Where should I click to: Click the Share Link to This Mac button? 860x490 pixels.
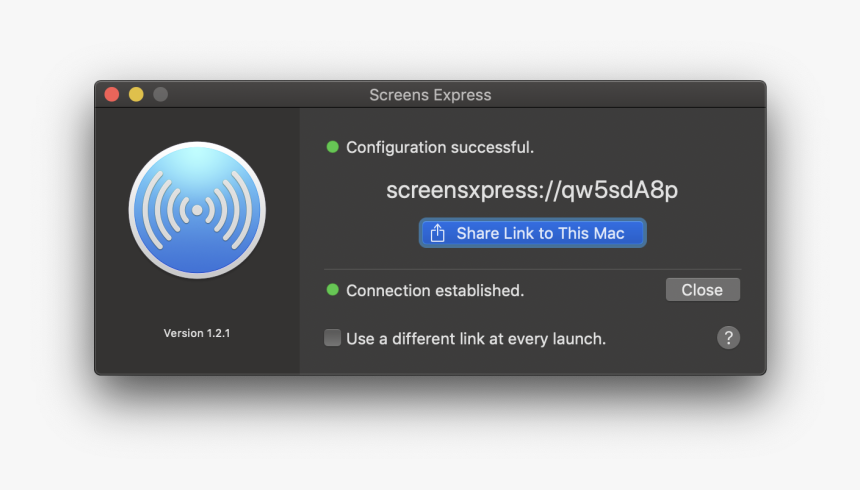[533, 233]
